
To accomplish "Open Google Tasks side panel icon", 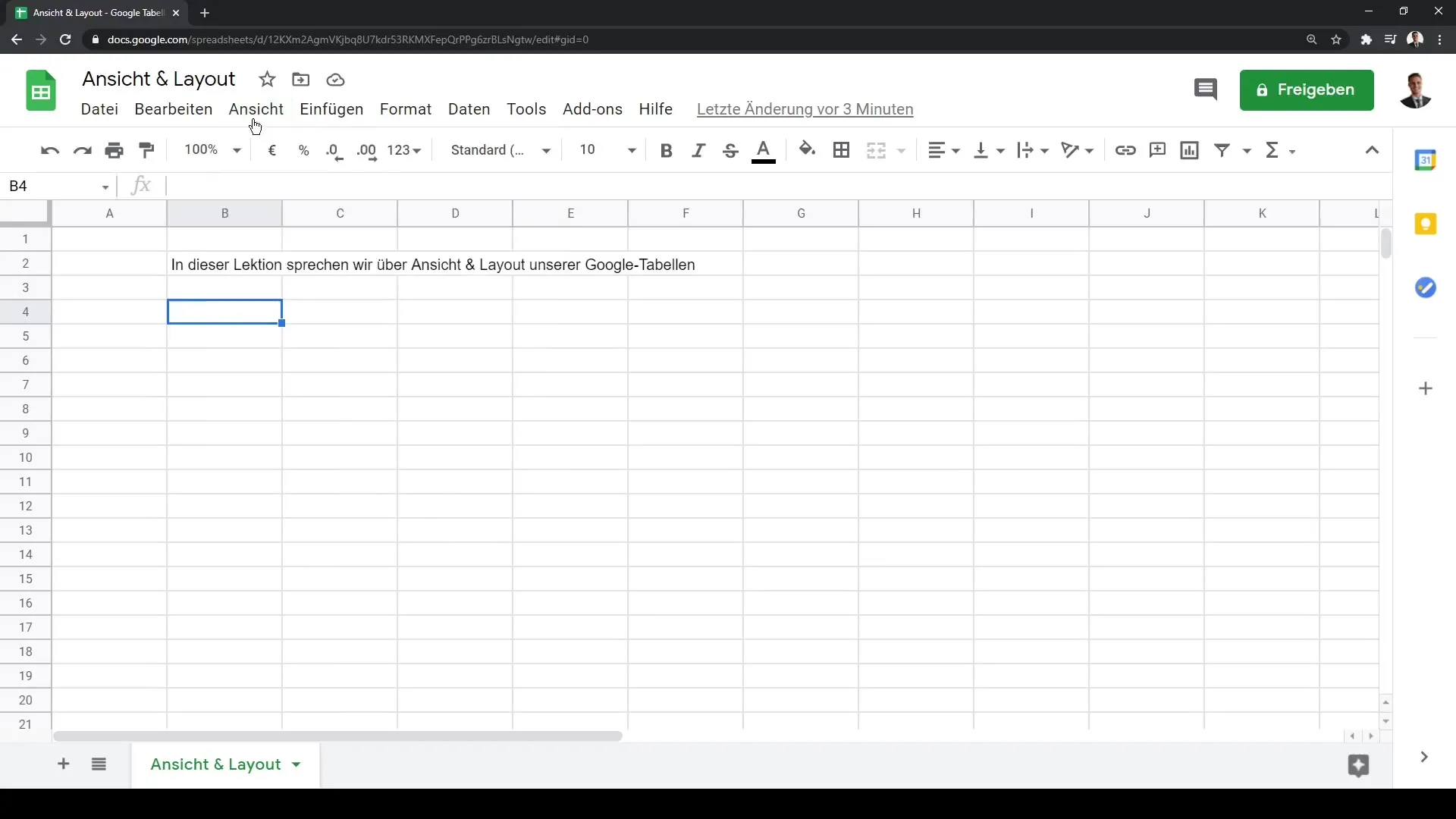I will 1426,287.
